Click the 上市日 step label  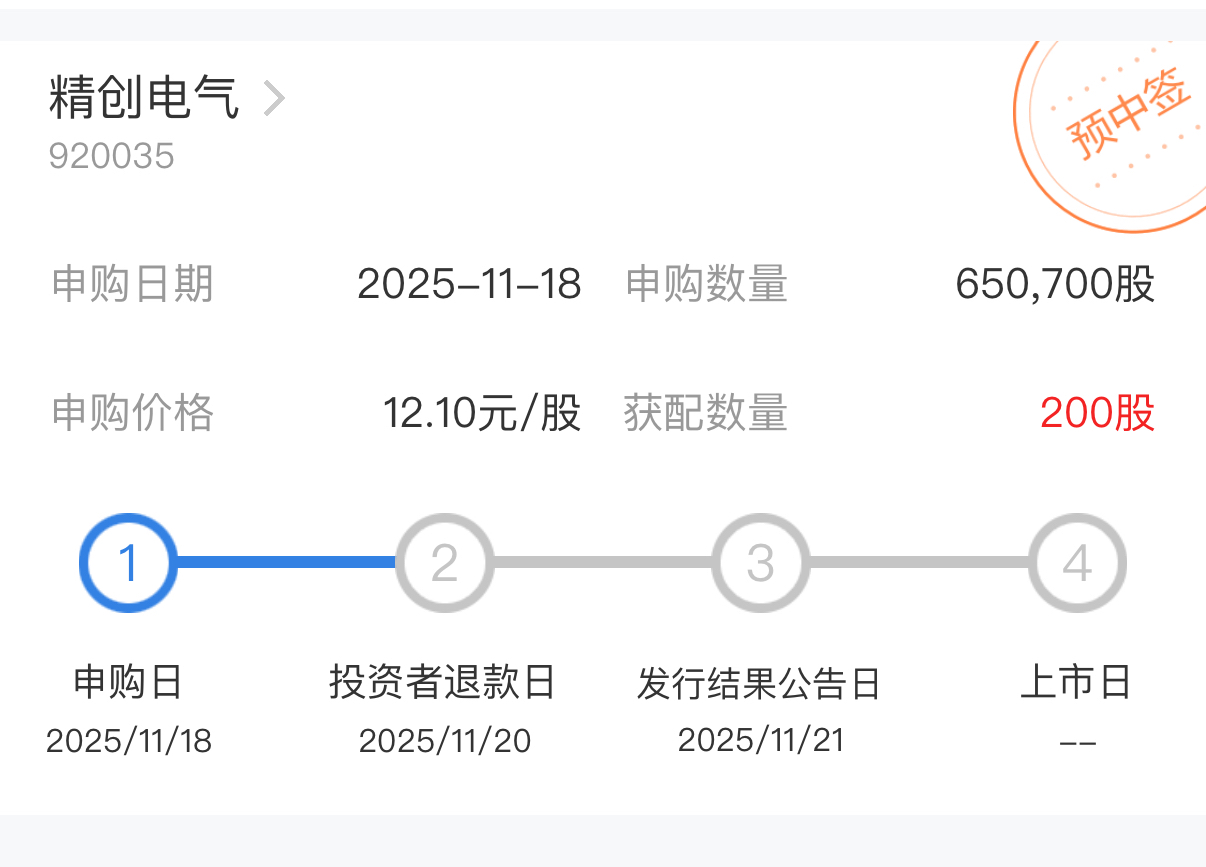point(1076,683)
